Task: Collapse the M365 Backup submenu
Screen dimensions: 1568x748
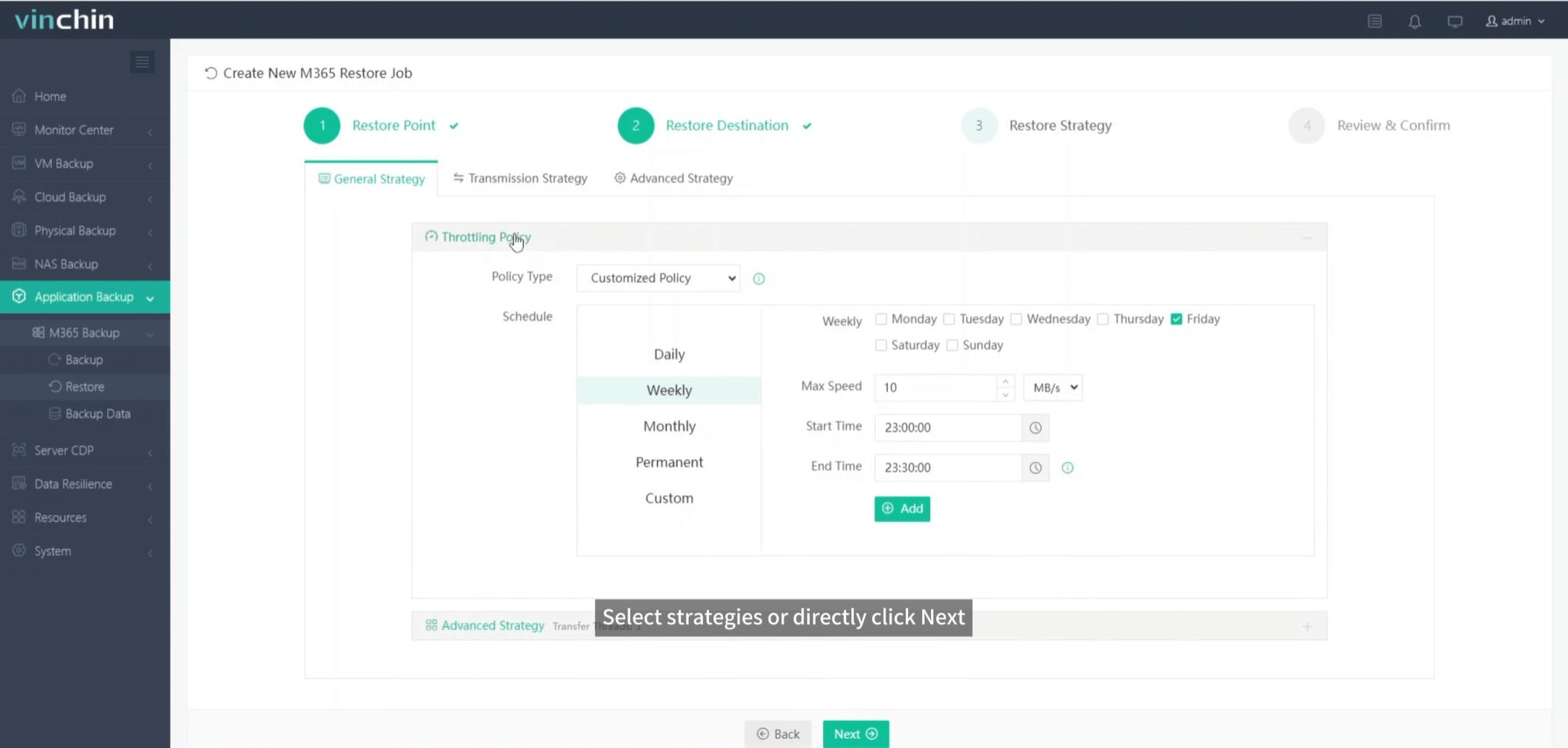Action: click(85, 332)
